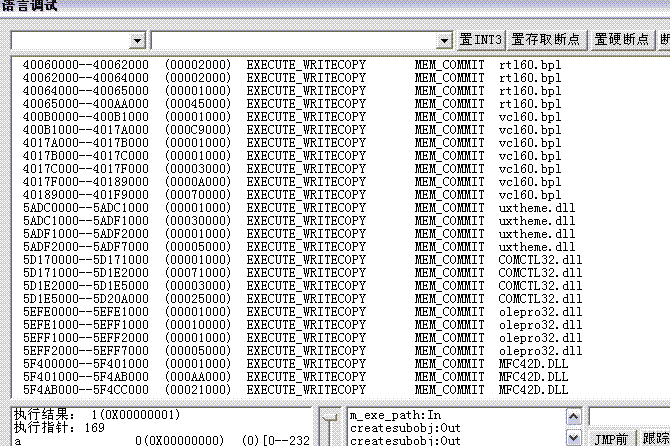670x446 pixels.
Task: Click the input field right of the output log
Action: 630,417
